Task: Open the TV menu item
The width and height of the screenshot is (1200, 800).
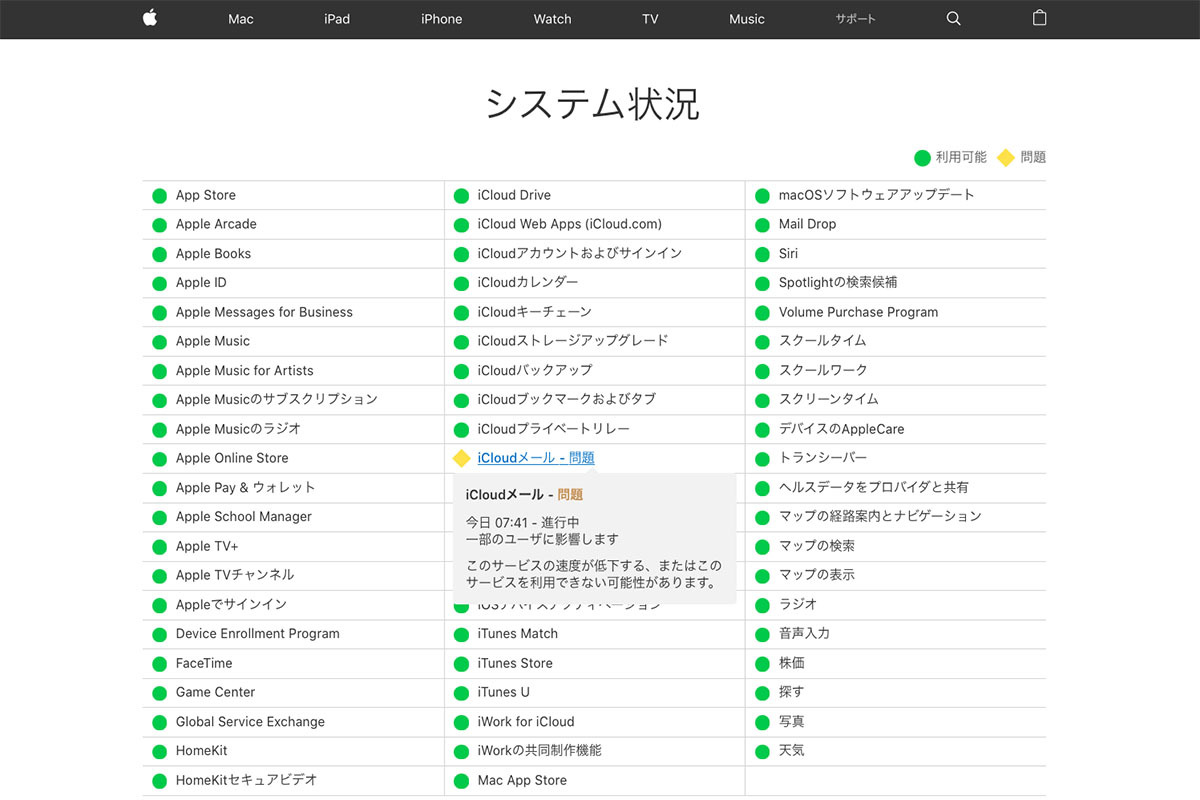Action: pos(650,19)
